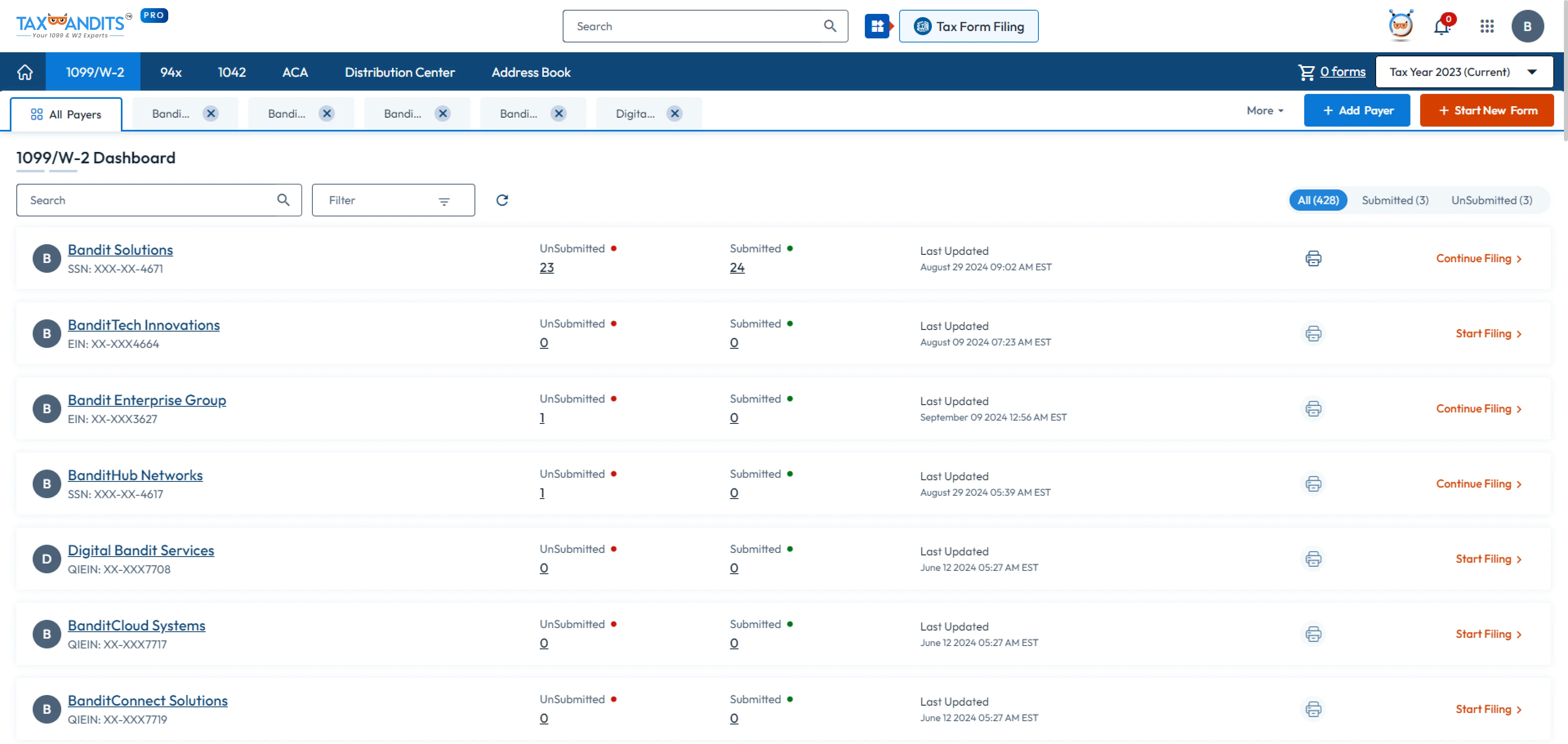The height and width of the screenshot is (744, 1568).
Task: Start Filing for BanditTech Innovations
Action: [1488, 334]
